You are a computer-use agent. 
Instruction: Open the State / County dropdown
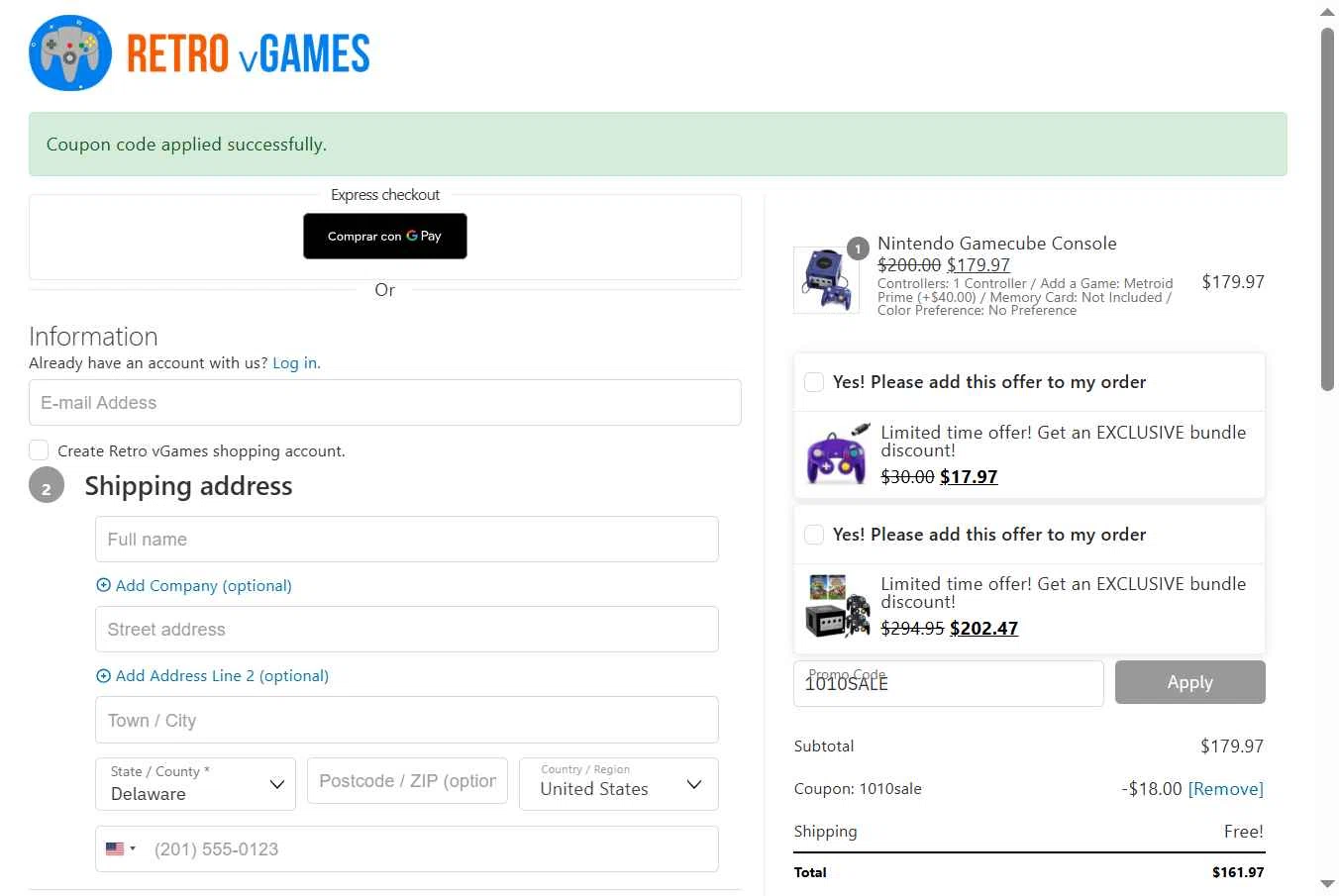click(195, 784)
